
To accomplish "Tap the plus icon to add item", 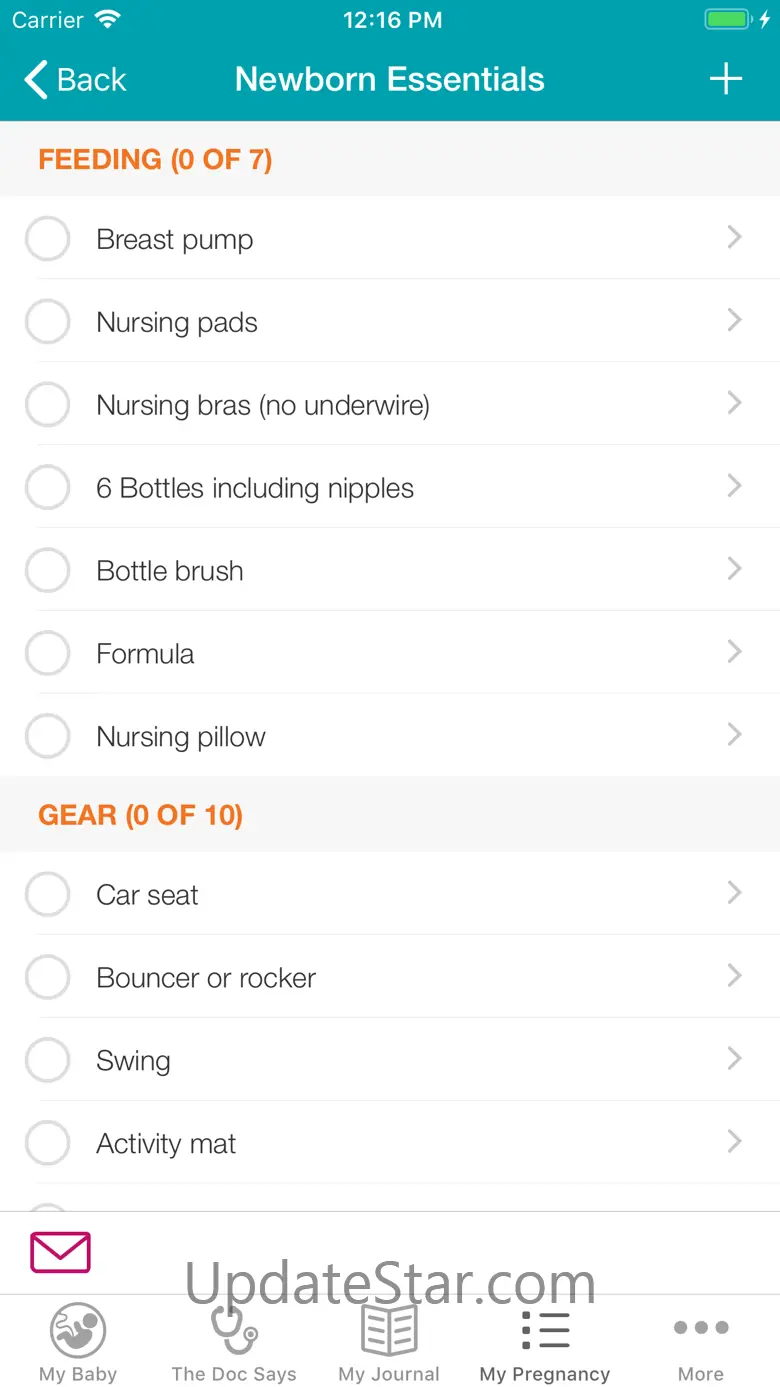I will point(726,80).
